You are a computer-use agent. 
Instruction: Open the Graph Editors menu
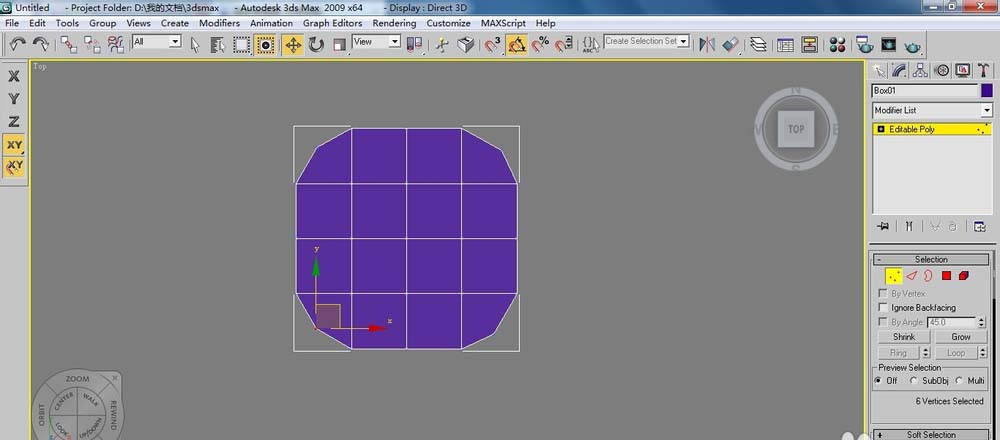click(x=332, y=23)
